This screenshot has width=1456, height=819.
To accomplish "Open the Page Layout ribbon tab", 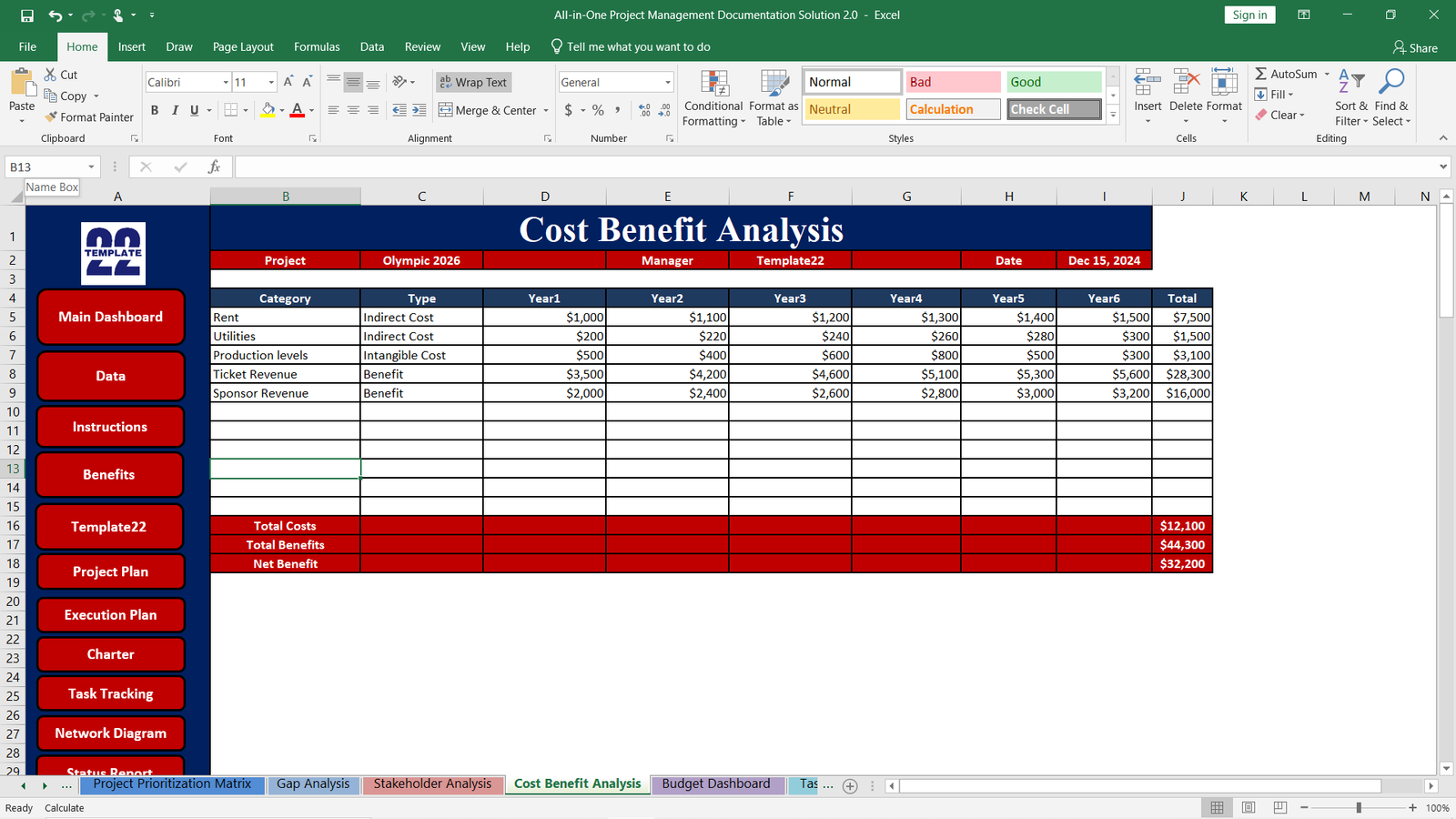I will click(x=243, y=46).
